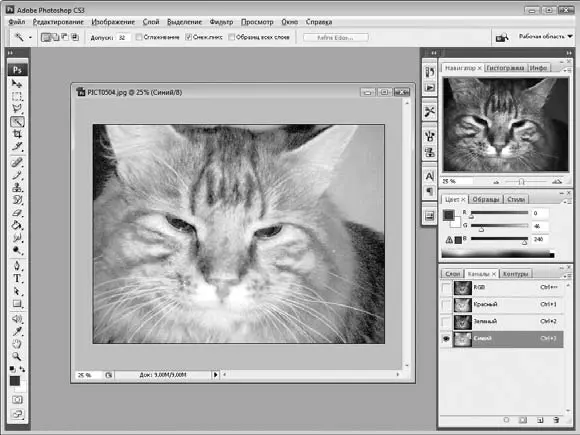The height and width of the screenshot is (435, 580).
Task: Select the Crop tool in toolbox
Action: tap(17, 134)
